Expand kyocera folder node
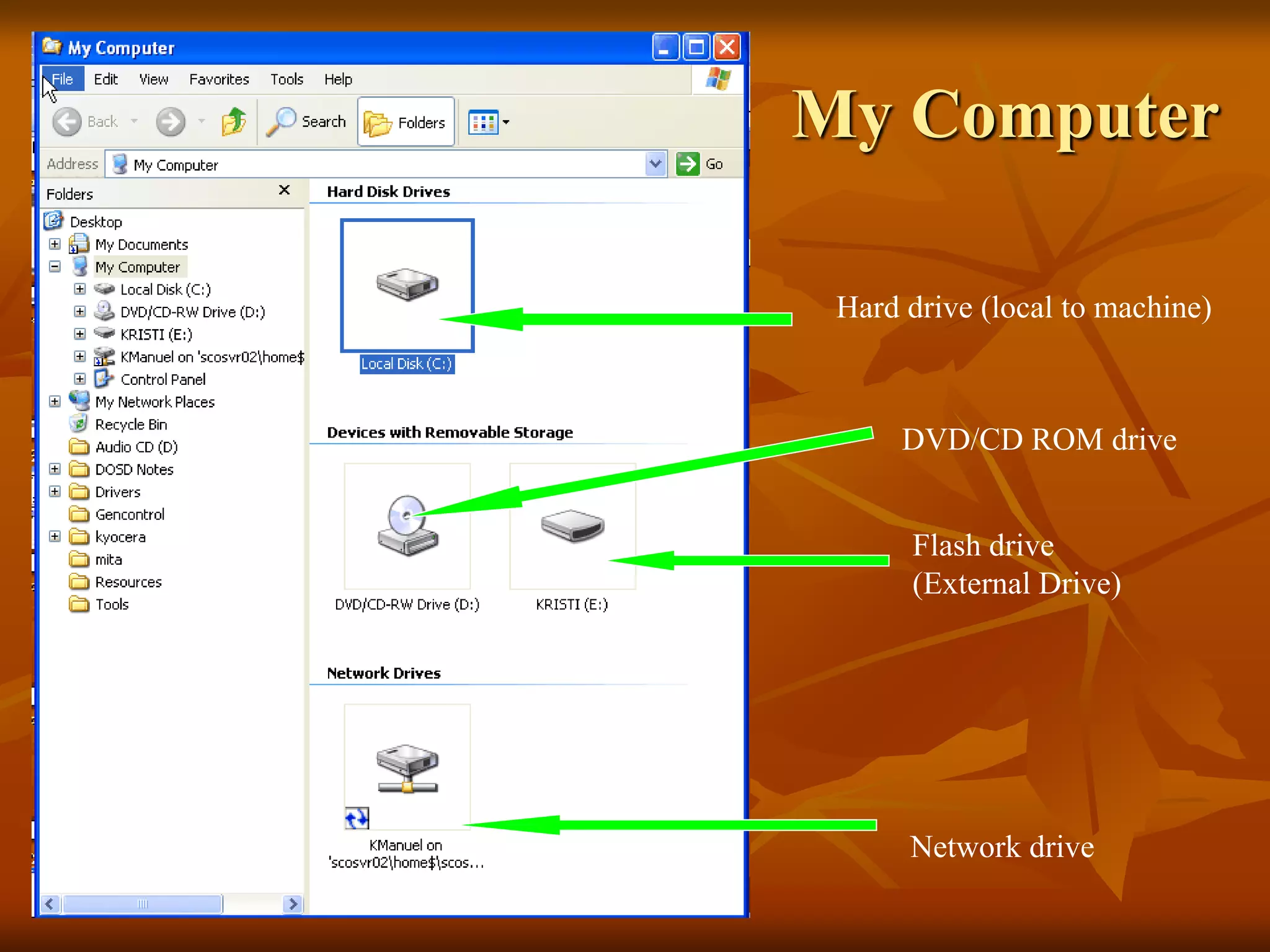 click(55, 537)
